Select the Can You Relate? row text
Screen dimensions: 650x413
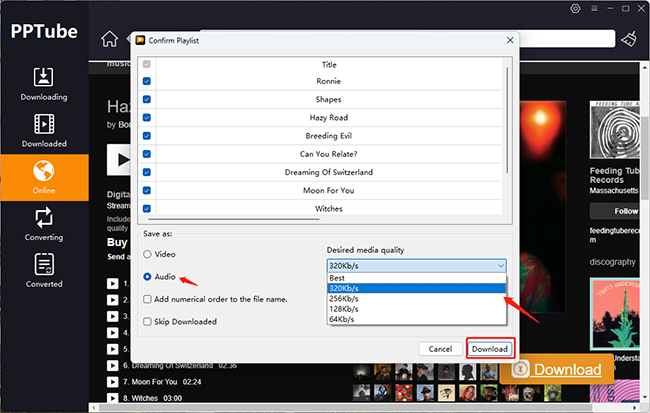pyautogui.click(x=328, y=154)
